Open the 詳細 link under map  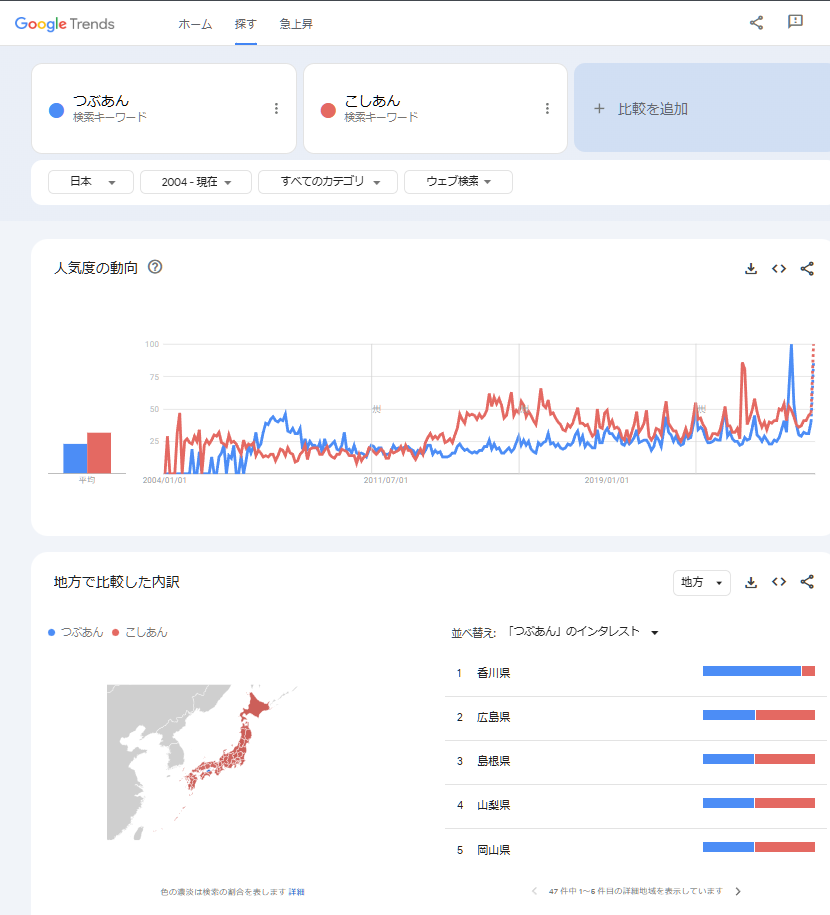pos(297,891)
